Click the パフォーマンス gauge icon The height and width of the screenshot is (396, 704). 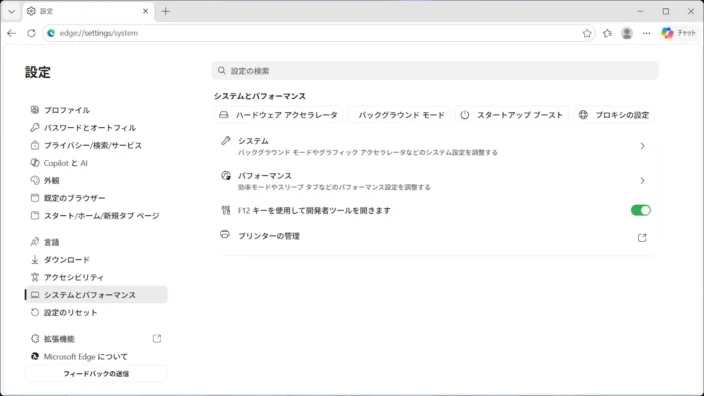click(x=226, y=175)
